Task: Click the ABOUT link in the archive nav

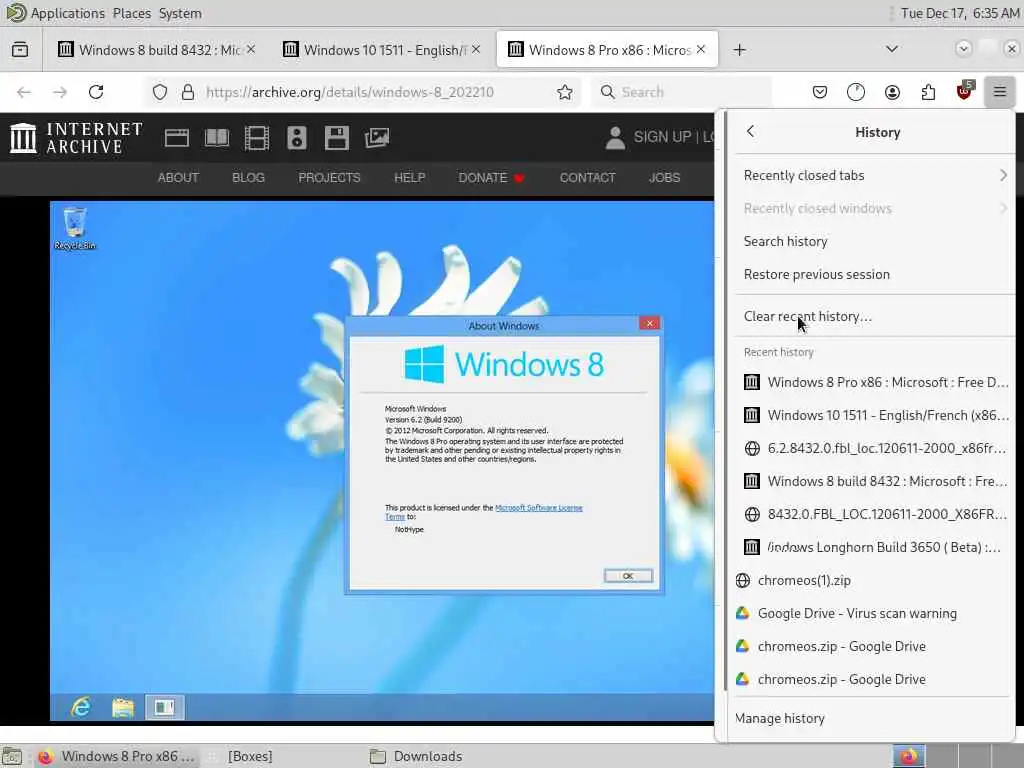Action: [178, 178]
